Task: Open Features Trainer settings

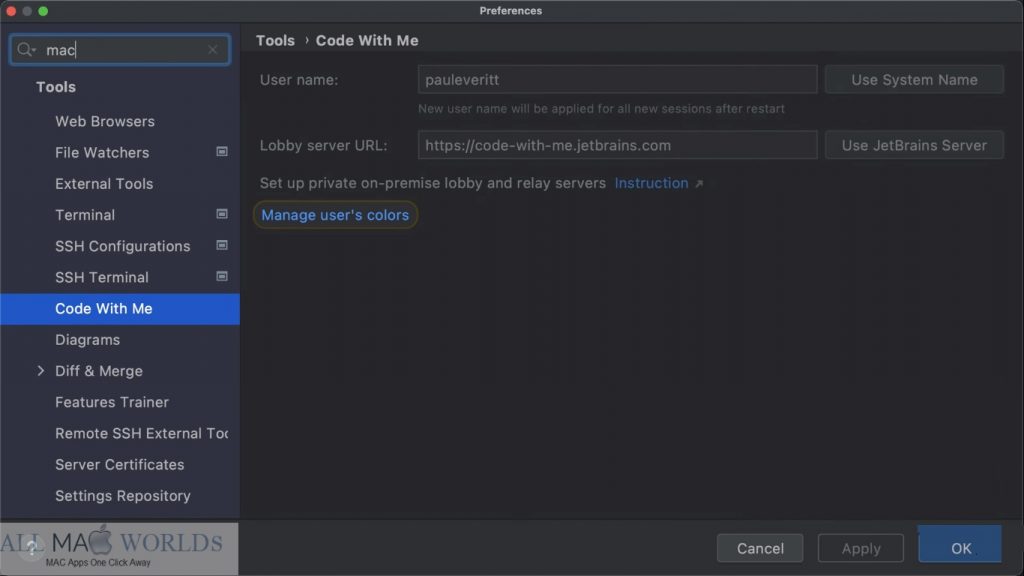Action: pos(112,402)
